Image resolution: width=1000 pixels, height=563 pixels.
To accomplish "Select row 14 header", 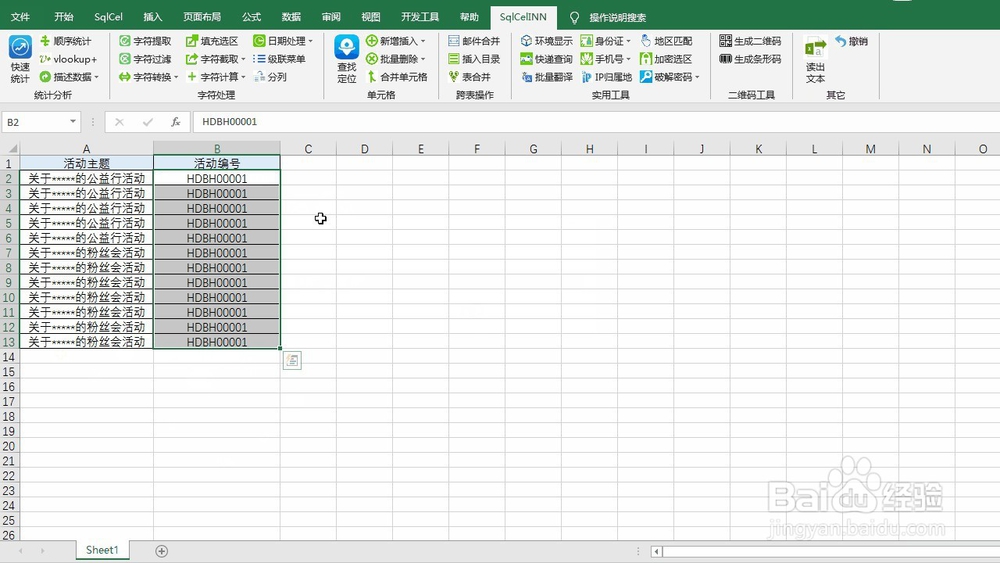I will tap(9, 357).
